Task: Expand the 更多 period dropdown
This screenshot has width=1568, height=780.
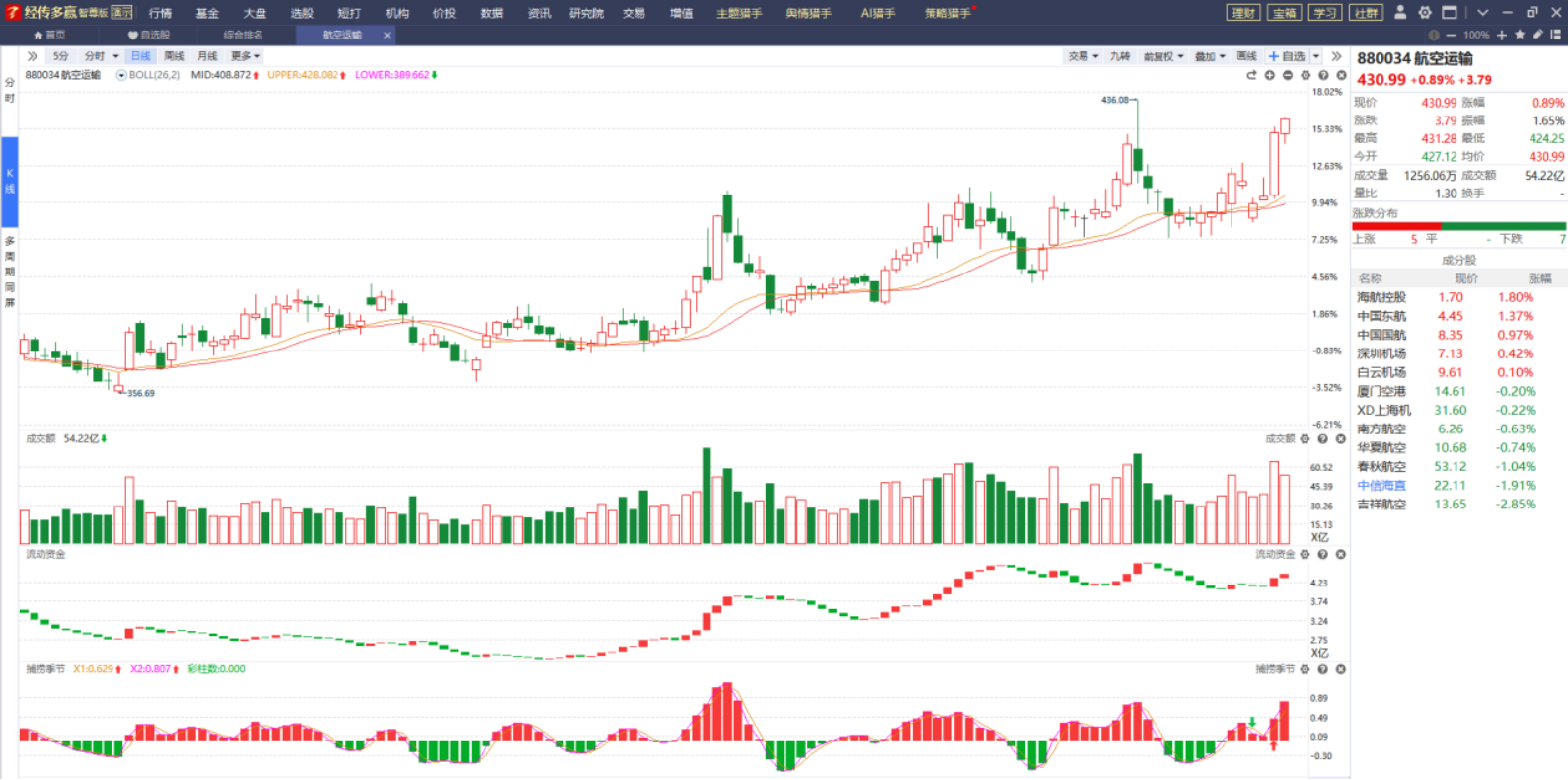Action: pos(245,56)
